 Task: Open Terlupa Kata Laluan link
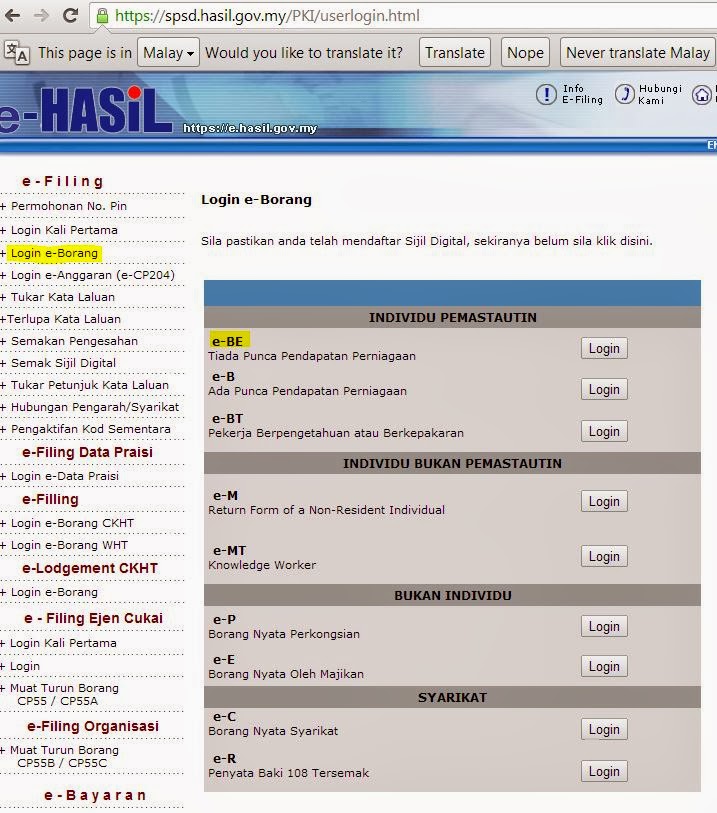(x=63, y=319)
